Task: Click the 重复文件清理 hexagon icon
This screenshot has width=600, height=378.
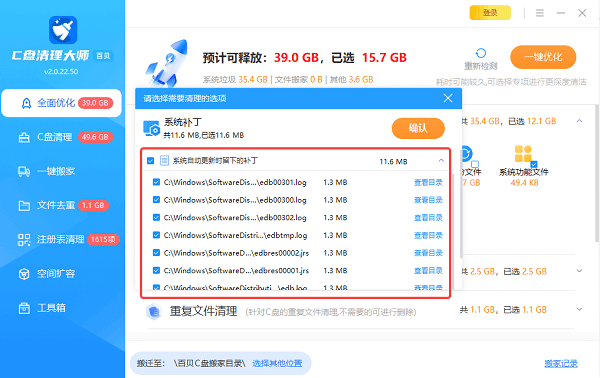Action: coord(154,311)
